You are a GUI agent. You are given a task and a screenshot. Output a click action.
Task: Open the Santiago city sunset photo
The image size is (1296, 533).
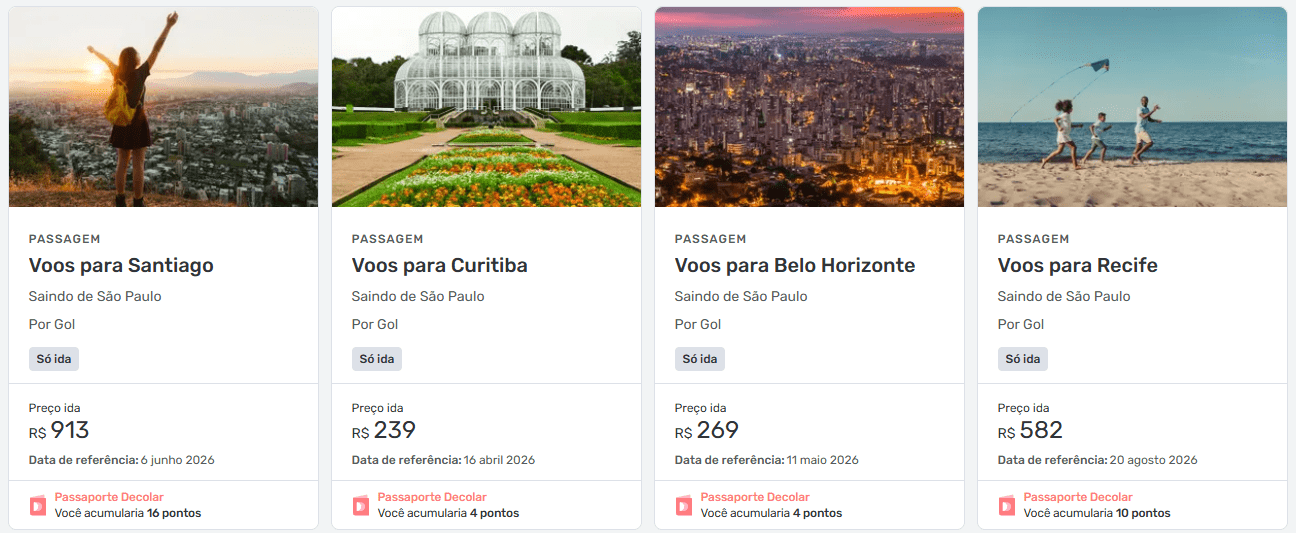tap(163, 107)
